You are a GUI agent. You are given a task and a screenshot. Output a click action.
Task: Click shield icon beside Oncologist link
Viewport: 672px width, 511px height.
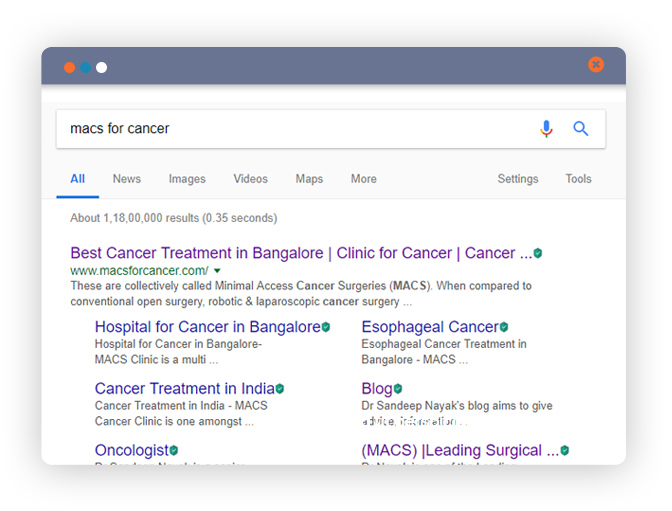(x=174, y=451)
